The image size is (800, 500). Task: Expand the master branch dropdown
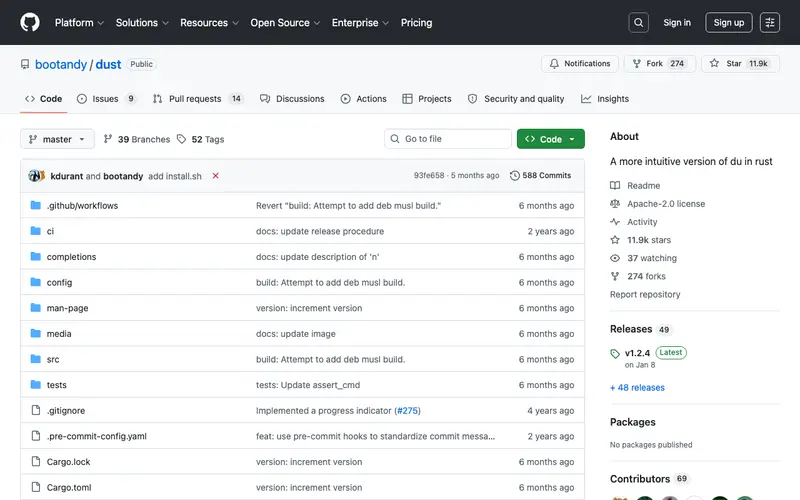click(x=57, y=139)
